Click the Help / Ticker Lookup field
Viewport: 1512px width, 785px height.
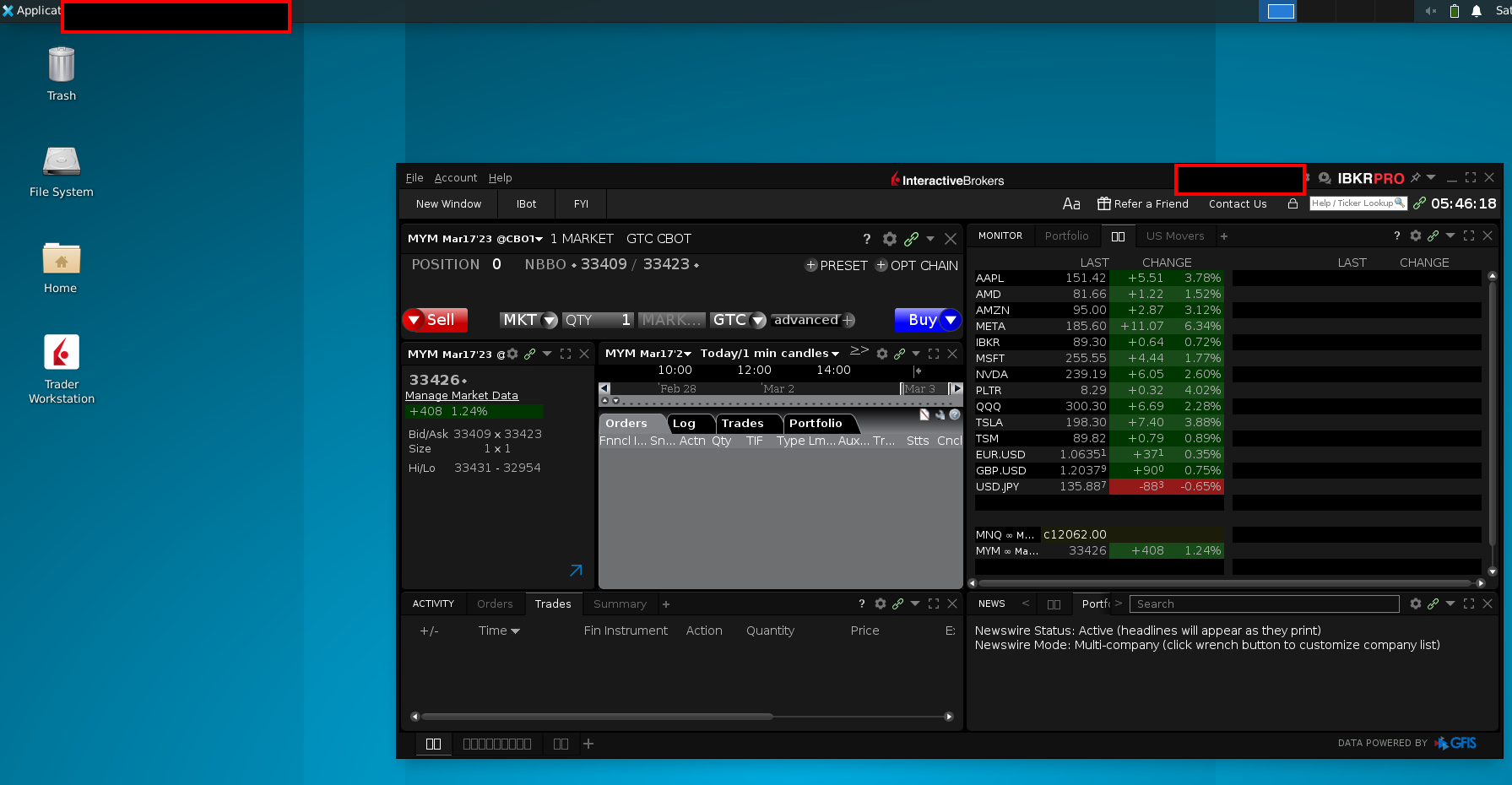[x=1358, y=203]
